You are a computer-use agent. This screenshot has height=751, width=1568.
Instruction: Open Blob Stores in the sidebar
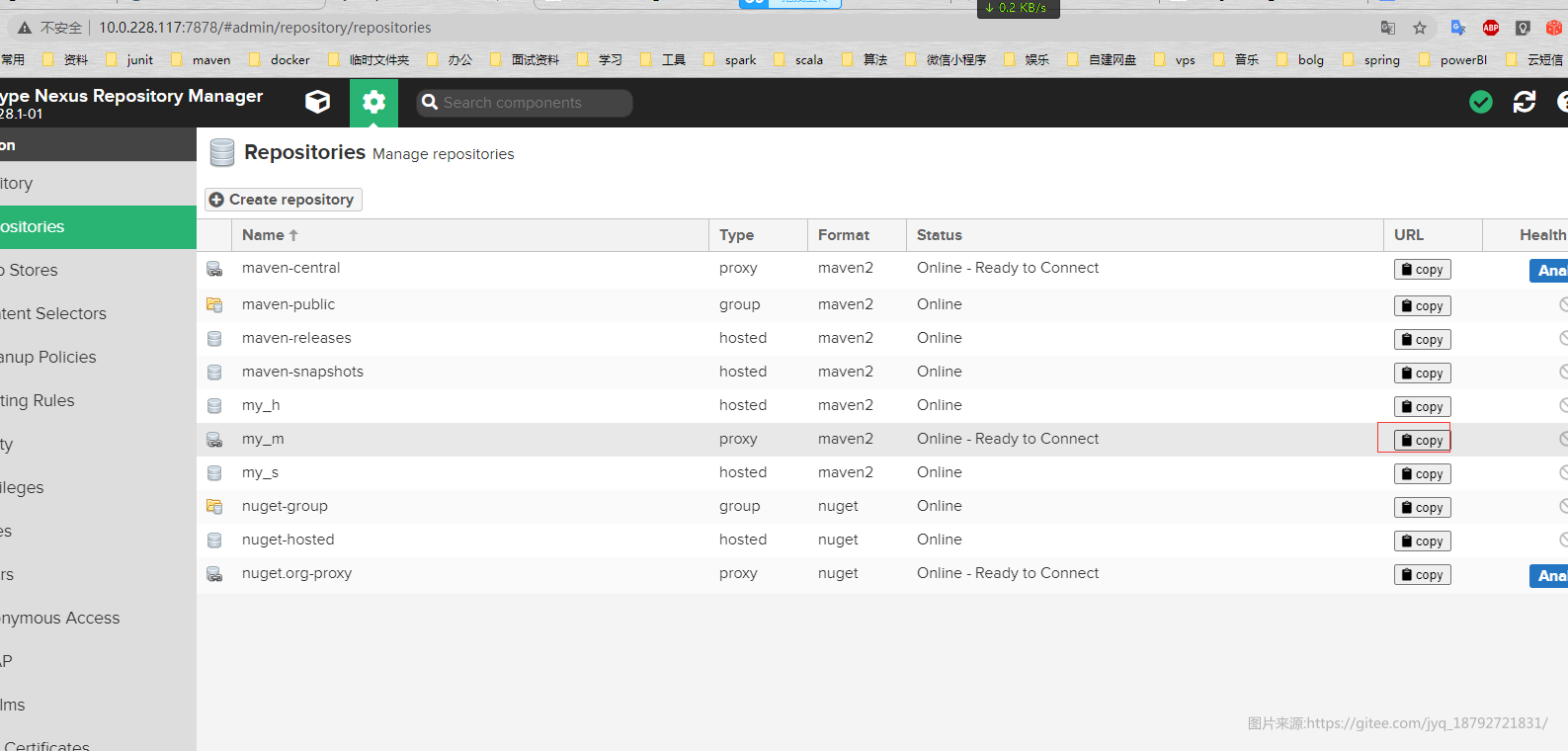(x=98, y=270)
